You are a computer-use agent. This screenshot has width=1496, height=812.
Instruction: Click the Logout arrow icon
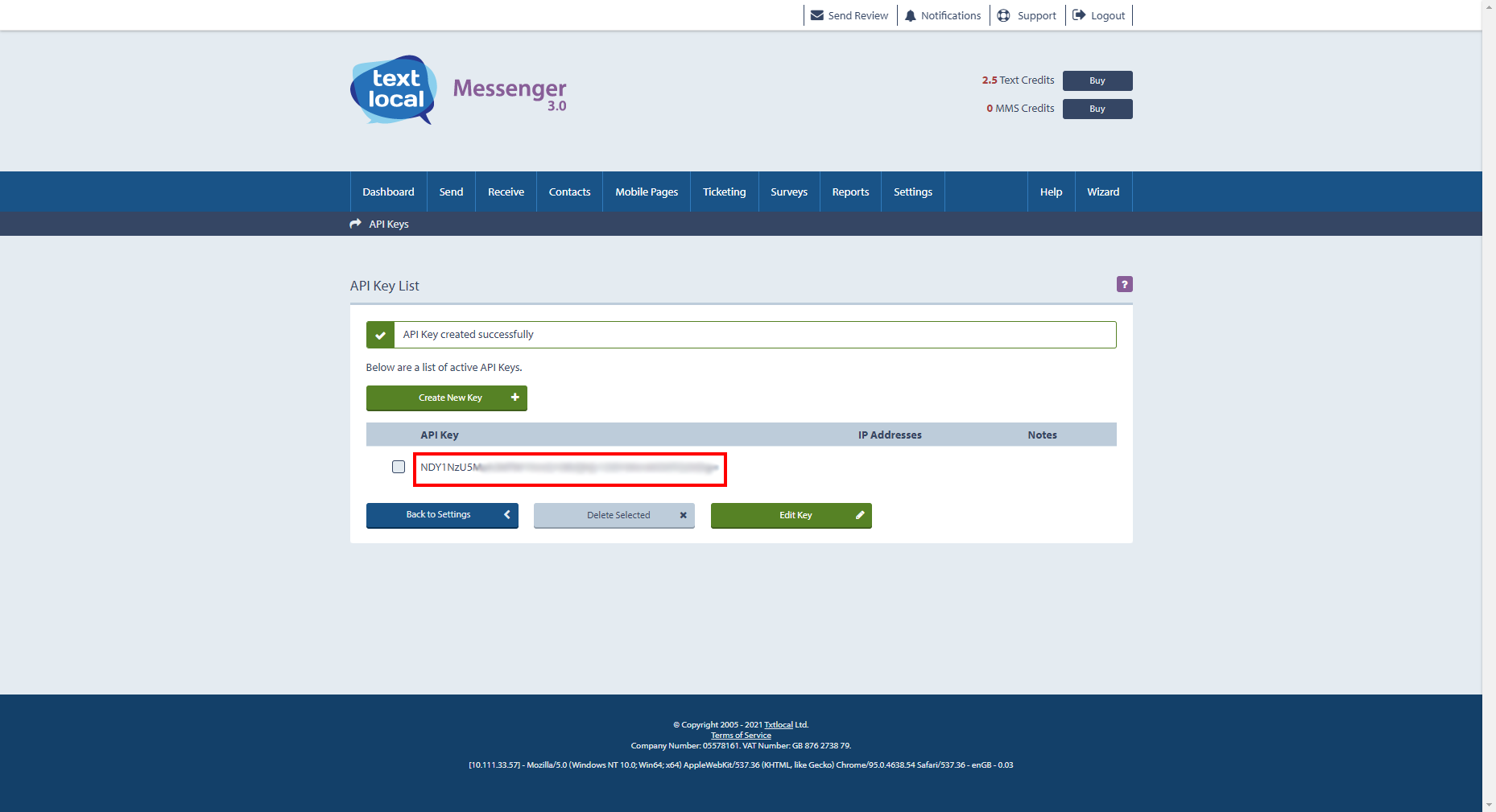1079,15
